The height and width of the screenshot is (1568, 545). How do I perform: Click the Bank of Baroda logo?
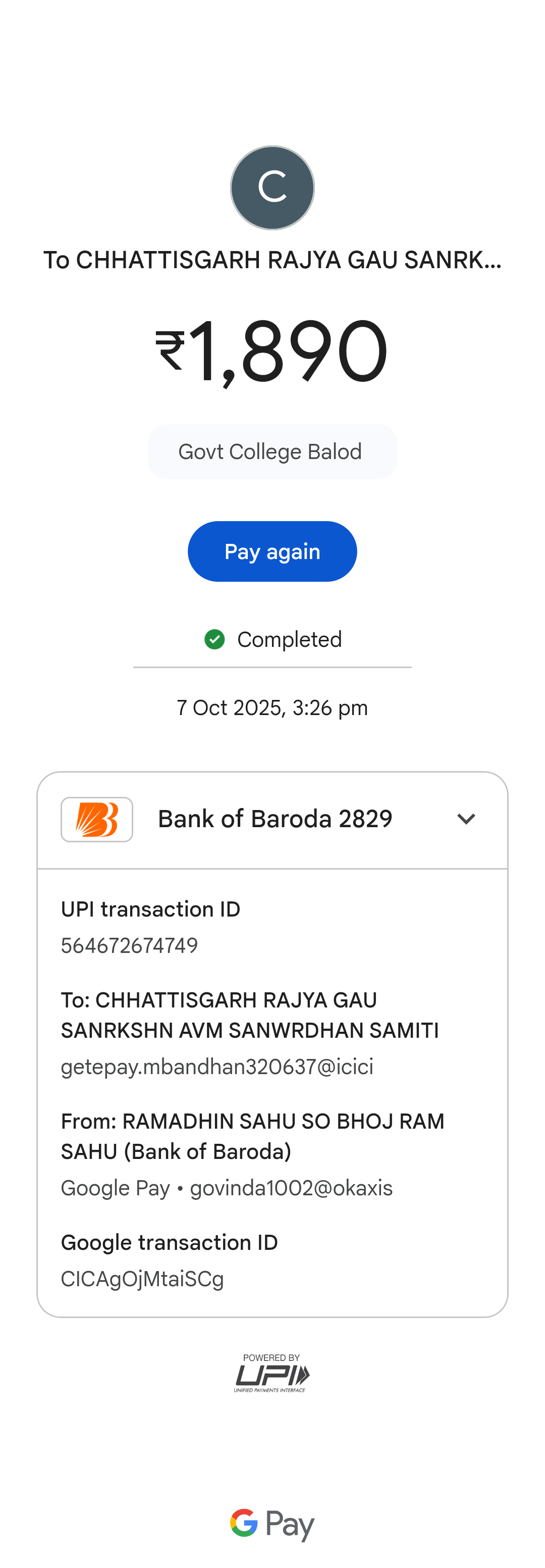(97, 819)
